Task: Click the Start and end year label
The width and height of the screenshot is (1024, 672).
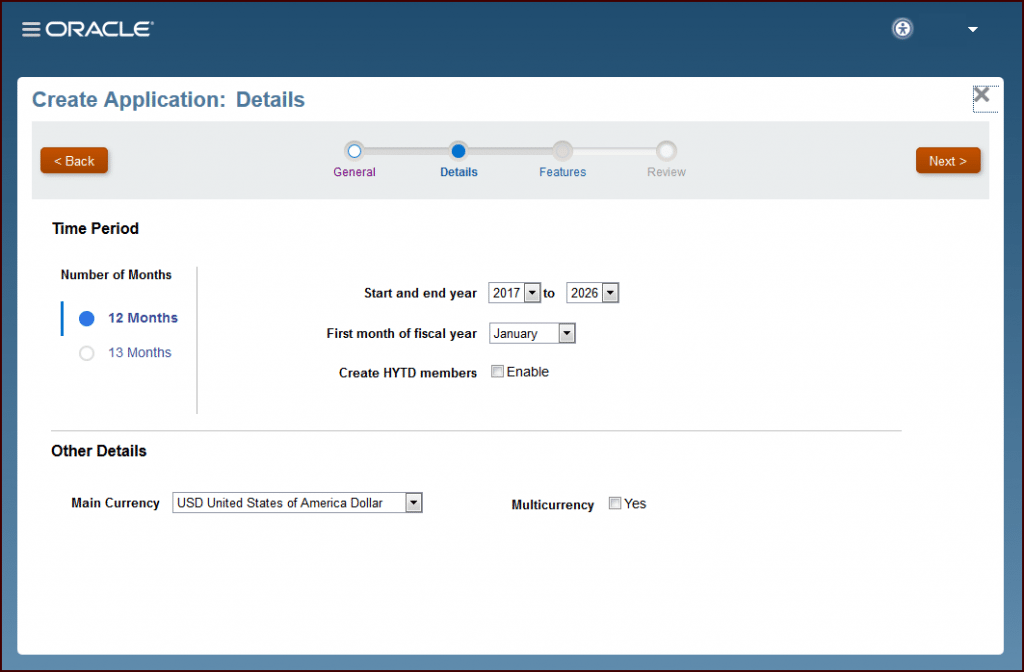Action: pyautogui.click(x=421, y=293)
